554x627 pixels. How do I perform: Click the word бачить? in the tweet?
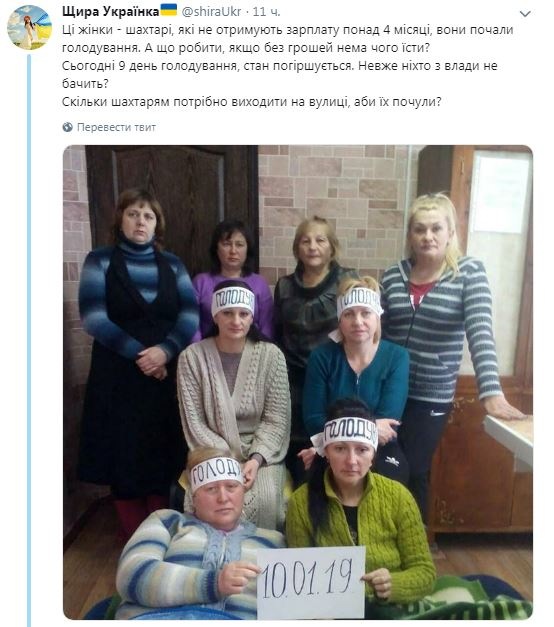85,84
